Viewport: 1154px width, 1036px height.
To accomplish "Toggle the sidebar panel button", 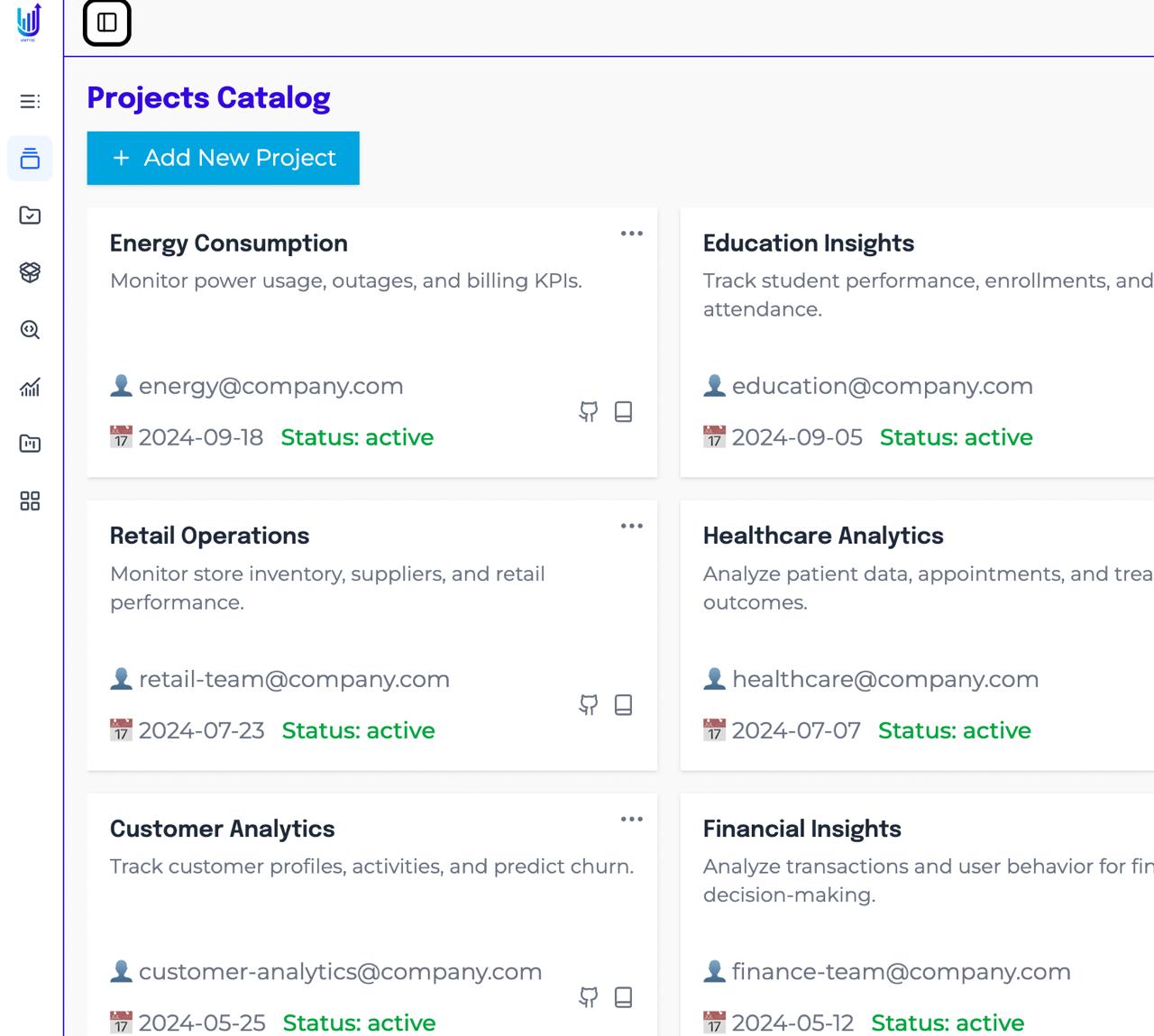I will coord(107,23).
